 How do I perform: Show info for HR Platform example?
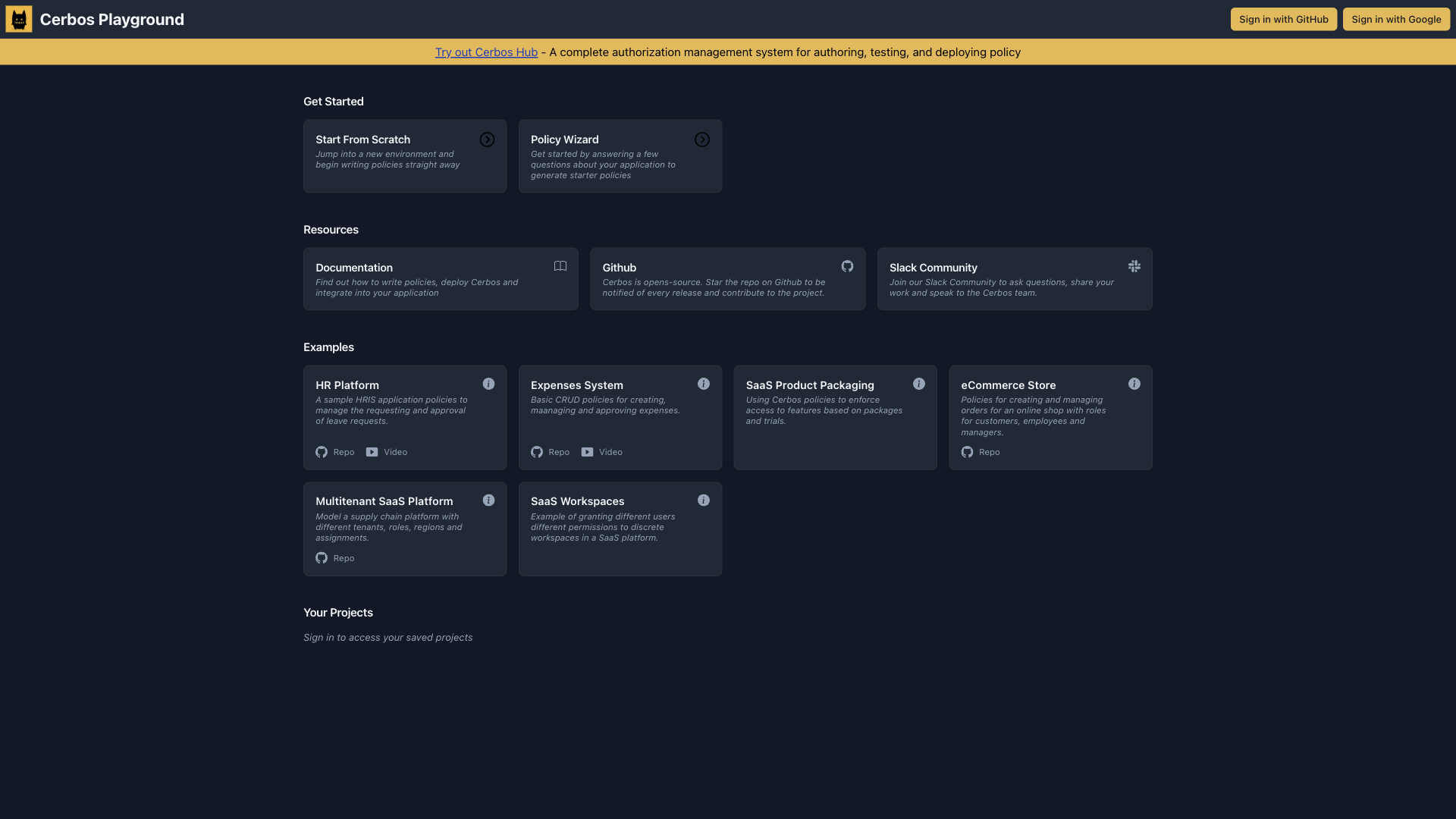489,384
